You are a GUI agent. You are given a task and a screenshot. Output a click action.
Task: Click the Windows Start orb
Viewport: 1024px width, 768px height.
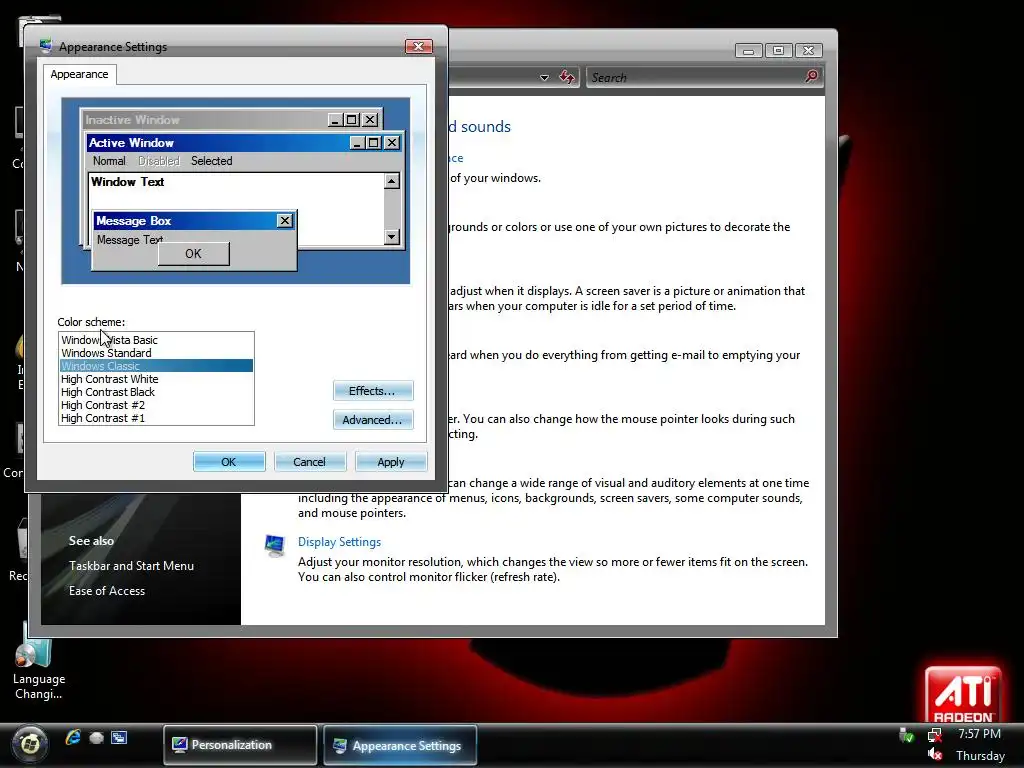(x=30, y=743)
